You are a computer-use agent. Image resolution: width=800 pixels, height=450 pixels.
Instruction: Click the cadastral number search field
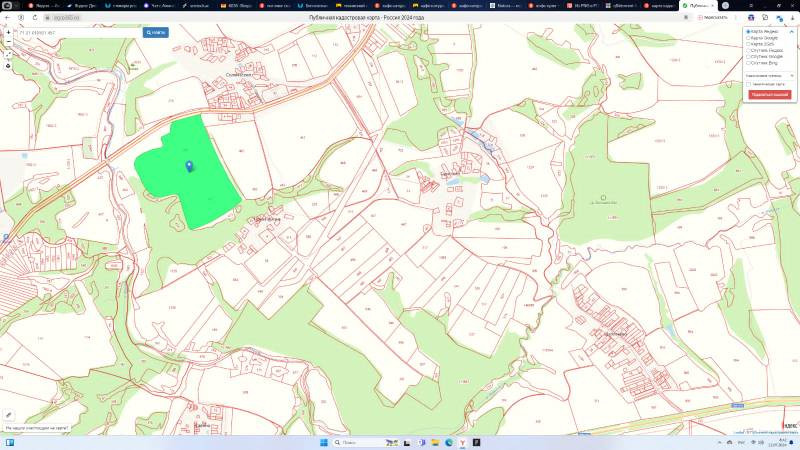click(78, 32)
